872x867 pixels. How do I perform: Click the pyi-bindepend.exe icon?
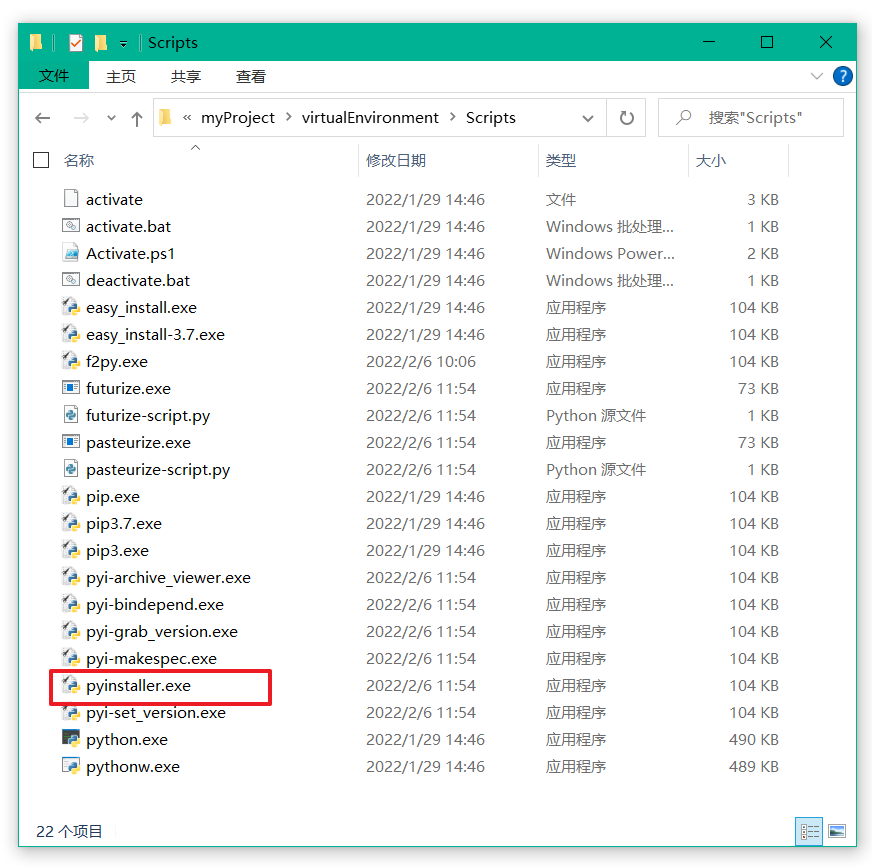[71, 603]
